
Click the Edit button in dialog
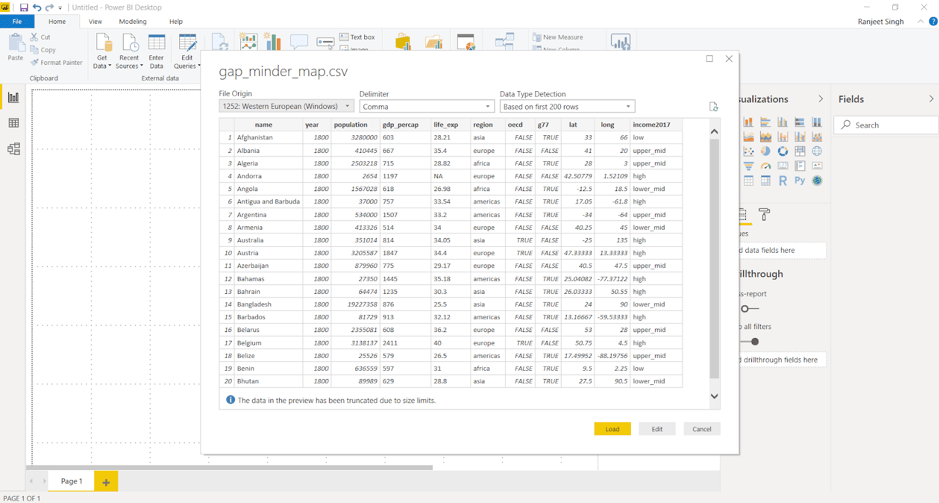657,429
